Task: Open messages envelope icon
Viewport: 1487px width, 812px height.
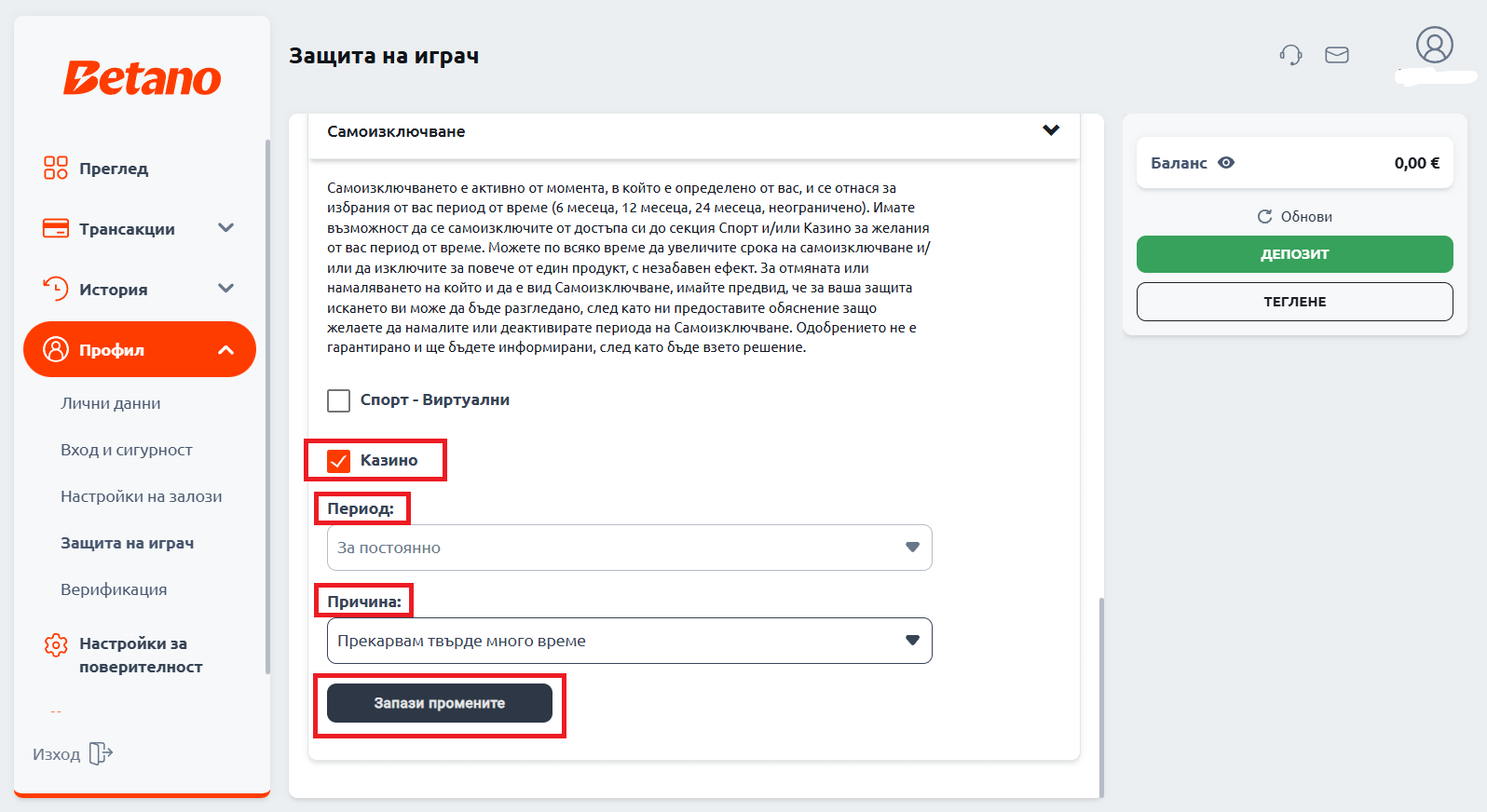Action: (1337, 55)
